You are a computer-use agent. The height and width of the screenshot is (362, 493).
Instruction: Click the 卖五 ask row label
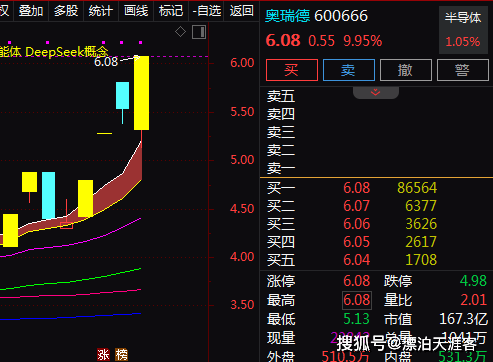click(281, 97)
